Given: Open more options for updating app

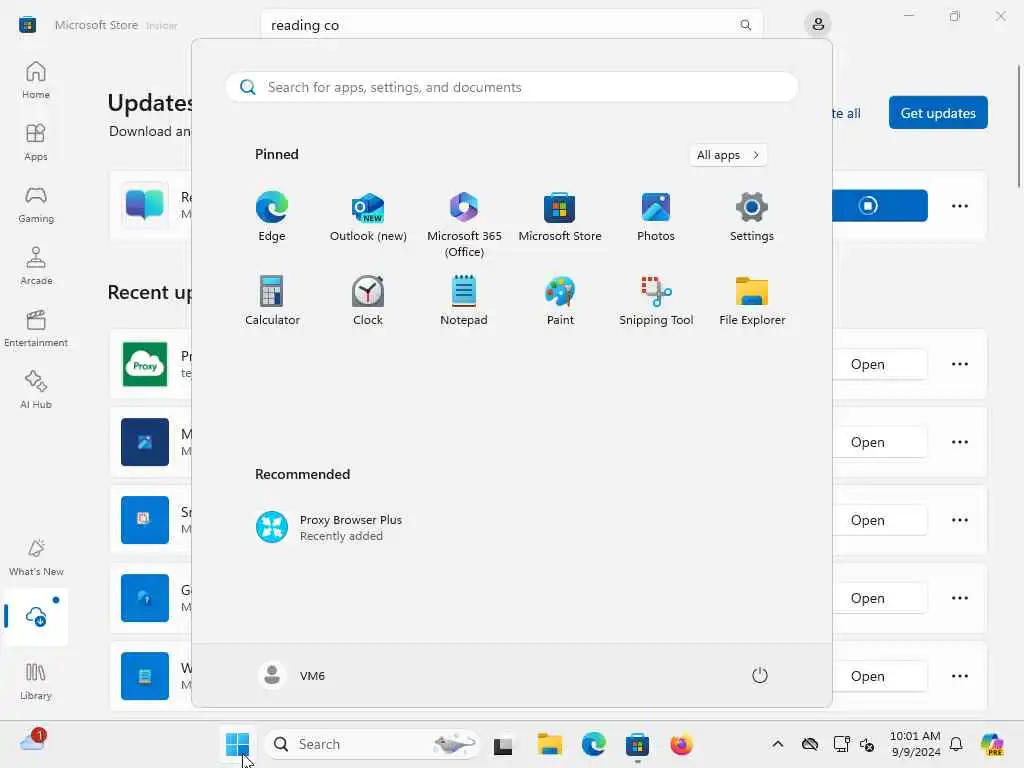Looking at the screenshot, I should point(959,206).
